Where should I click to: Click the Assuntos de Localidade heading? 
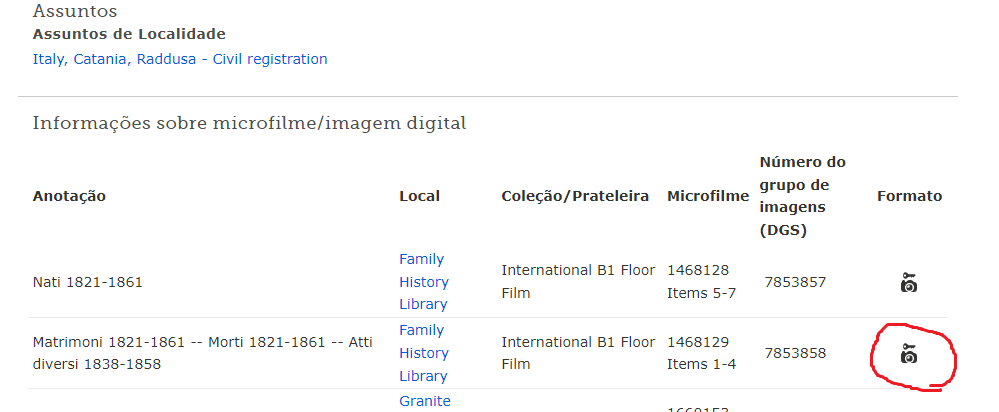pyautogui.click(x=129, y=34)
